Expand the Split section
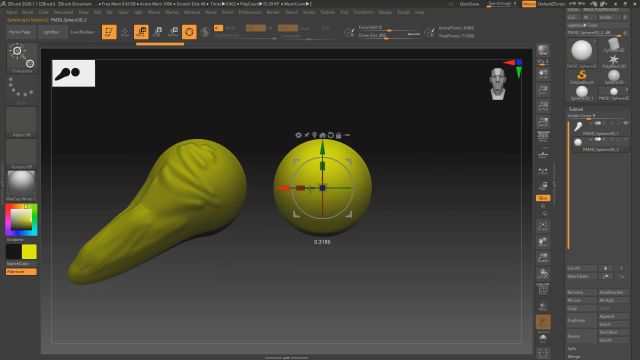 point(572,349)
